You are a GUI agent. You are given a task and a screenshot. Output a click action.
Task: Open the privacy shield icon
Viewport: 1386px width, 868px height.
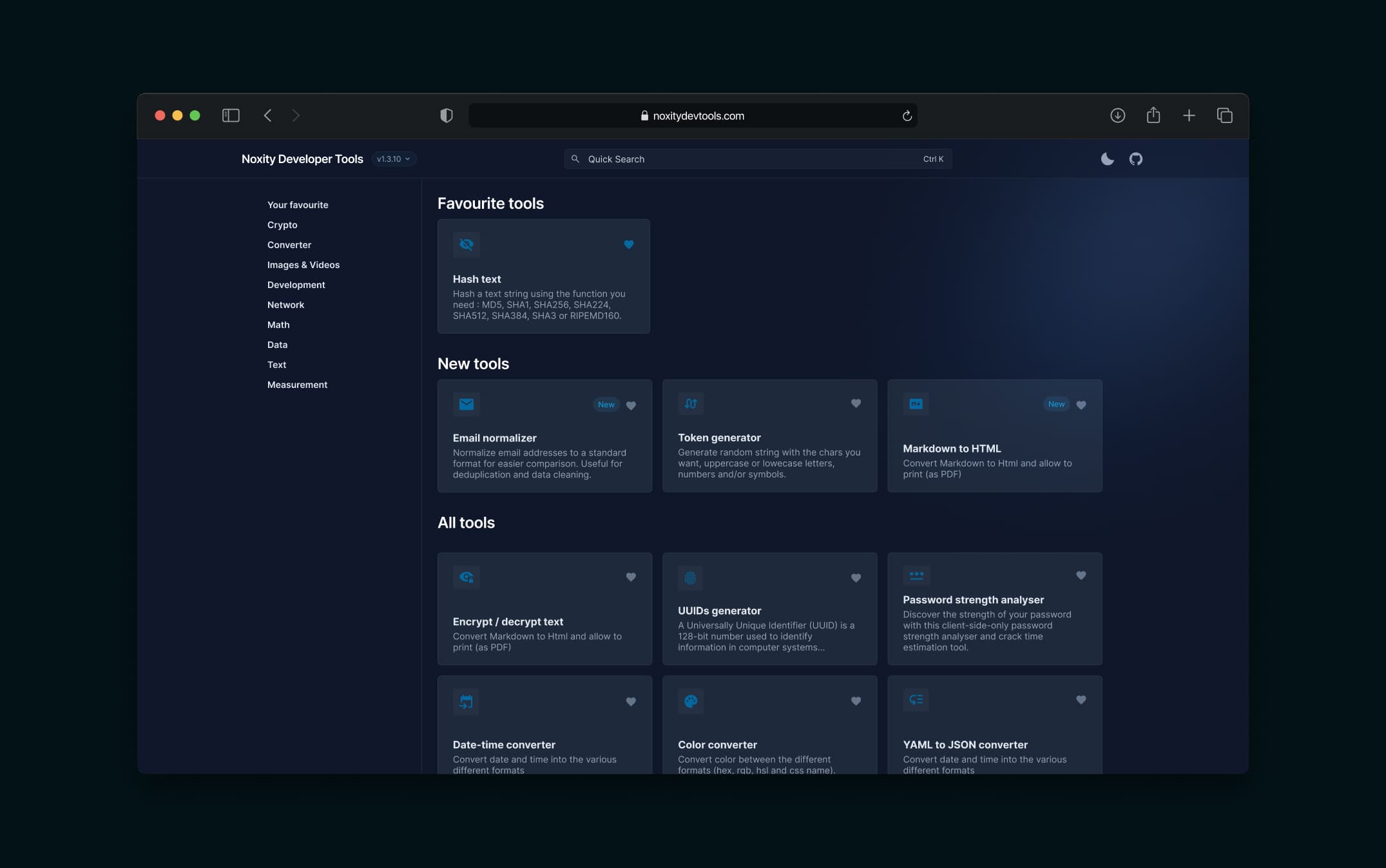coord(446,115)
